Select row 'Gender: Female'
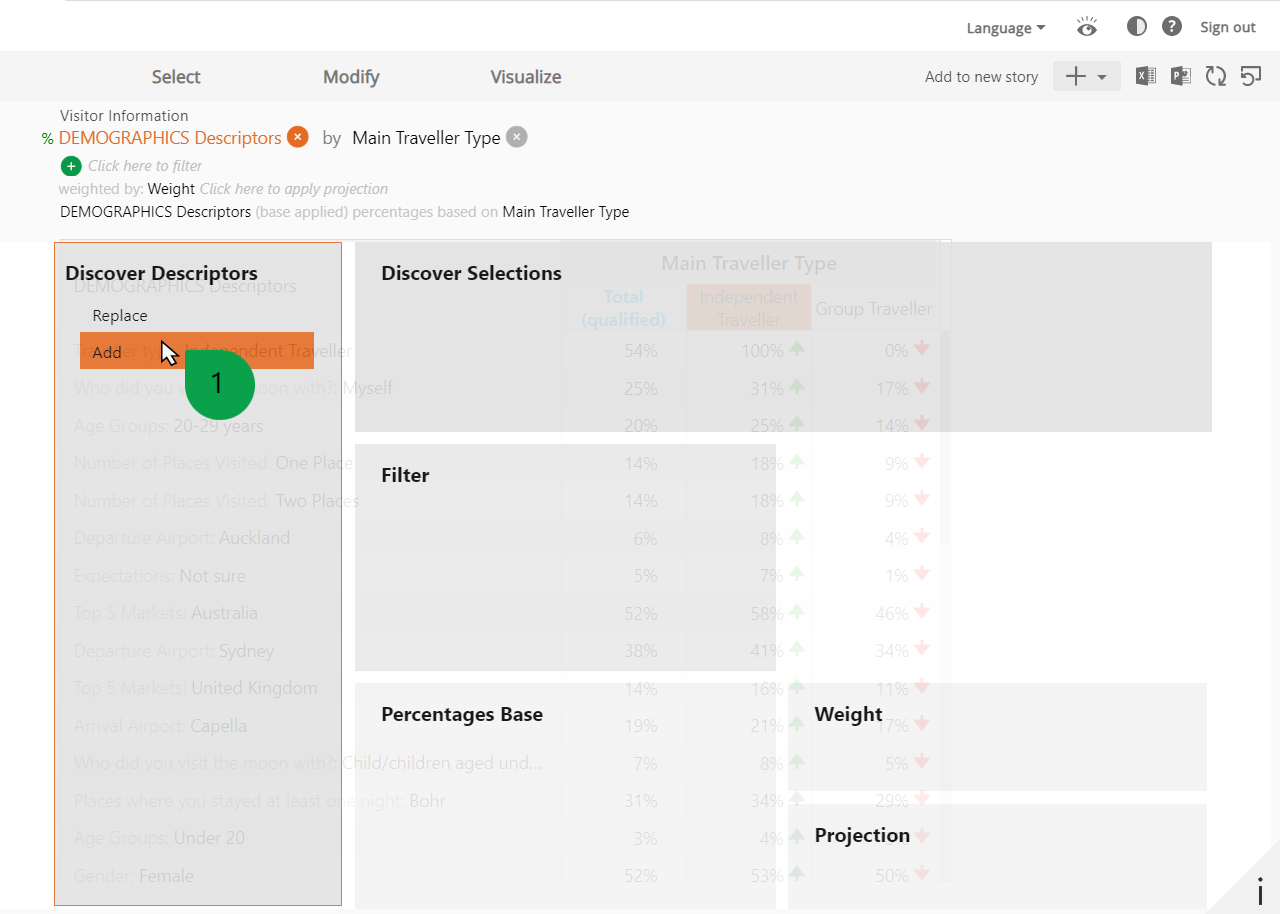The image size is (1280, 914). point(133,876)
